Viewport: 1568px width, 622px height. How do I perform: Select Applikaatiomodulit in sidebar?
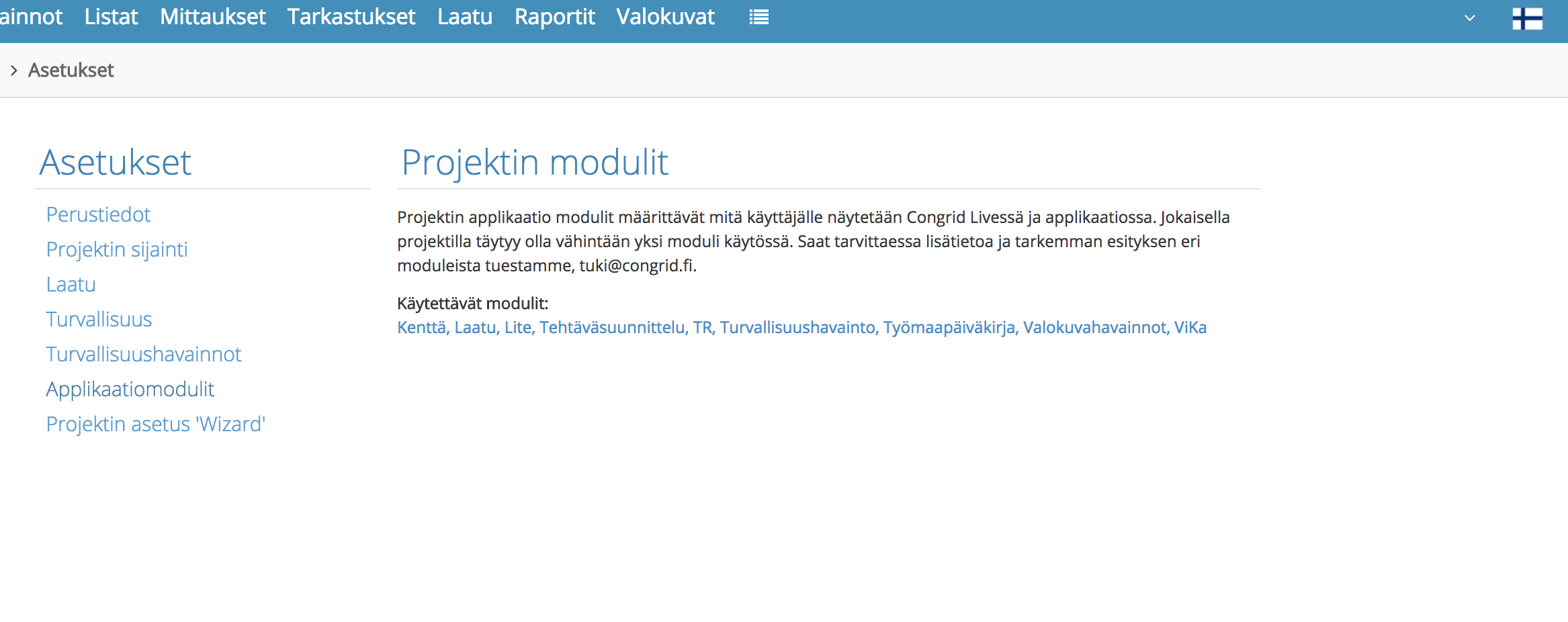[x=130, y=389]
